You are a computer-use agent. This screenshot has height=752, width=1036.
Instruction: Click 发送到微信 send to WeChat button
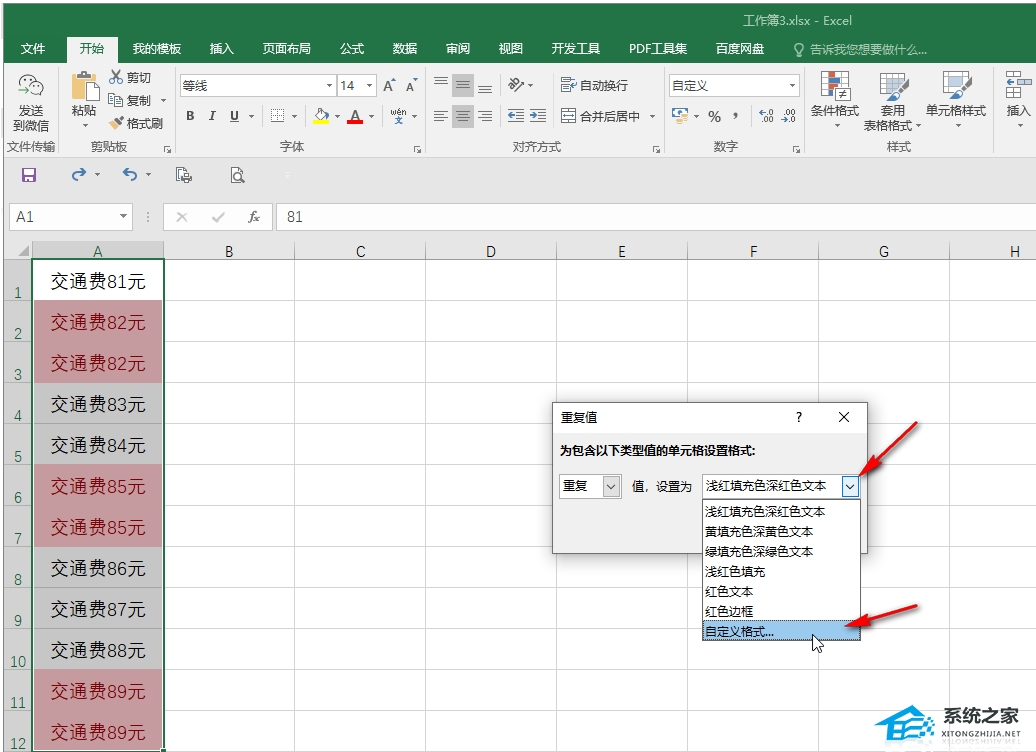point(30,100)
